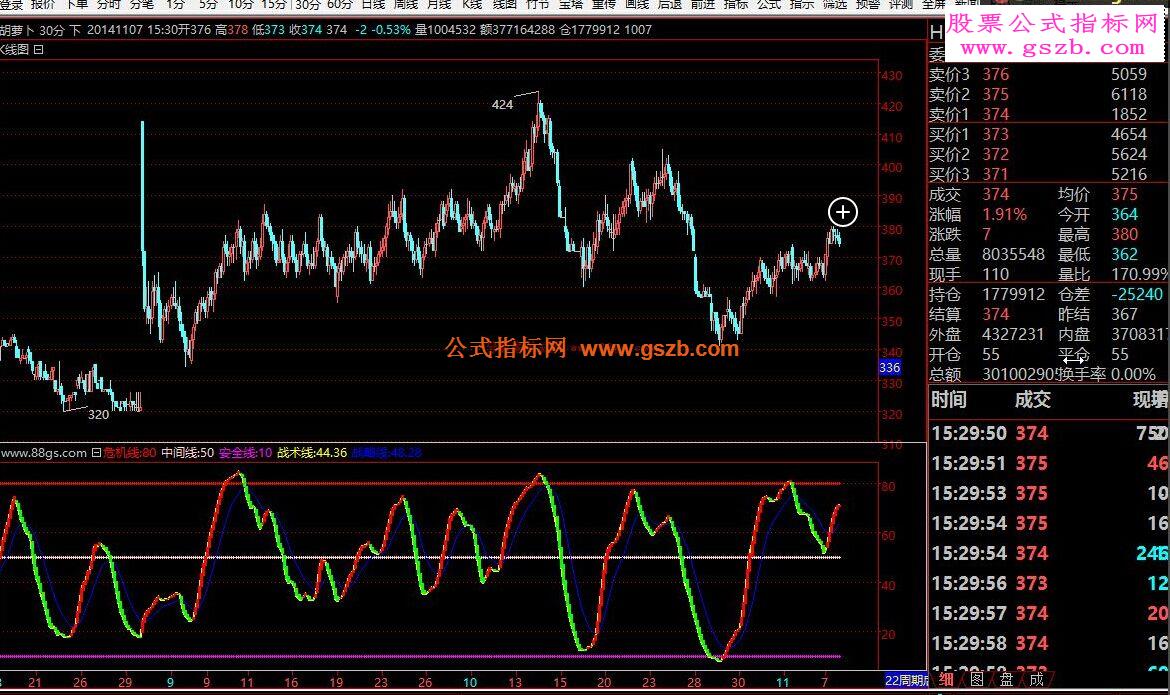Select the 15:29:57 trade row
Image resolution: width=1170 pixels, height=695 pixels.
point(1049,614)
